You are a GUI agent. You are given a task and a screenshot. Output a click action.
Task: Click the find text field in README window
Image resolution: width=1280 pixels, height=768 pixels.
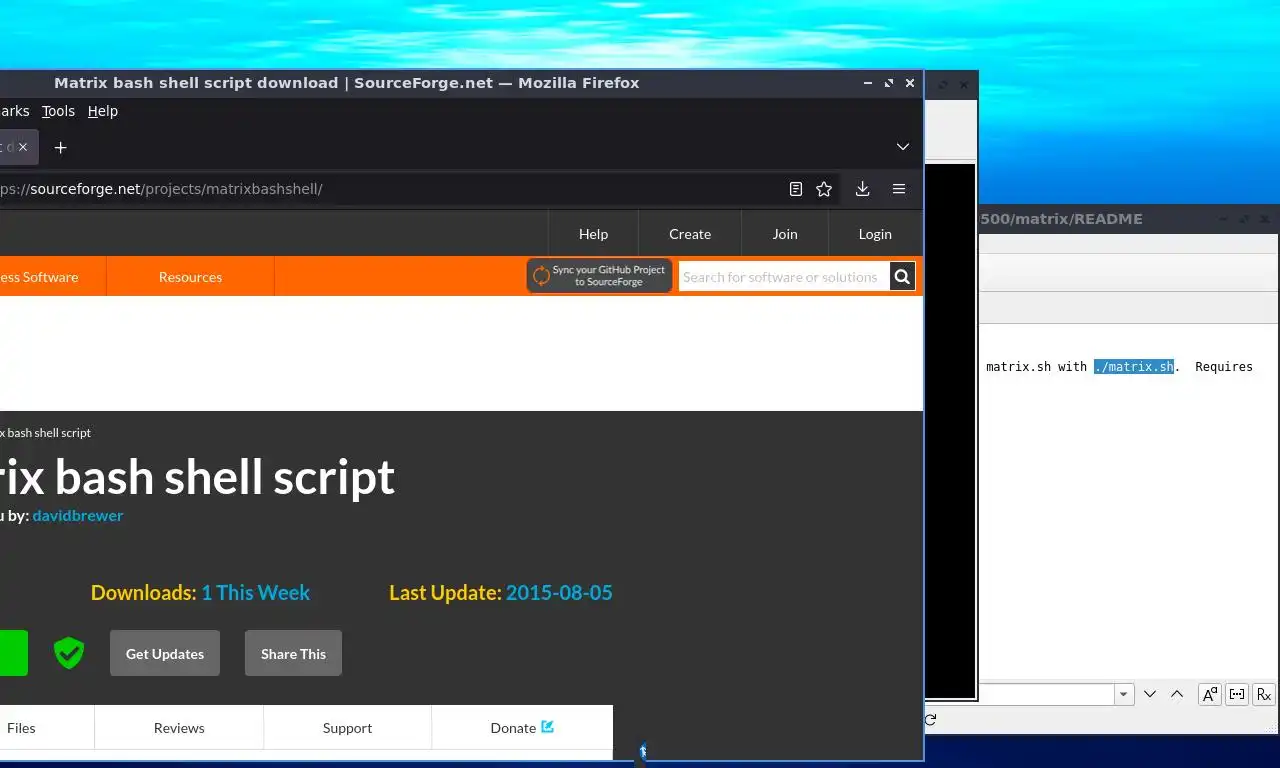click(x=1047, y=694)
